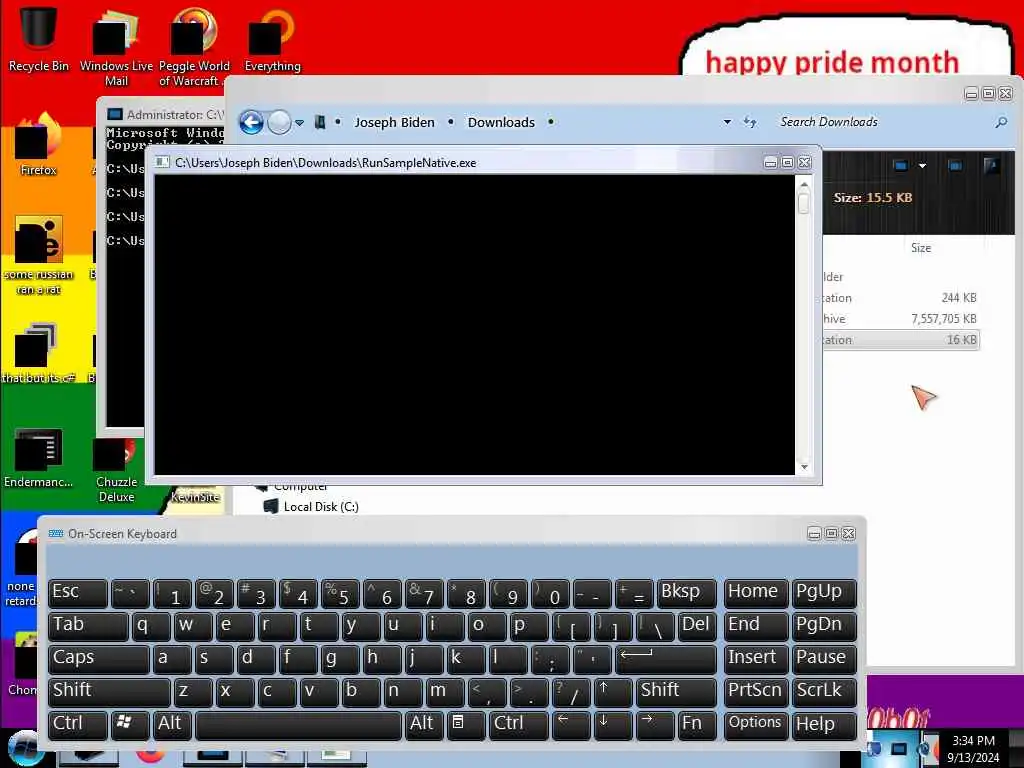Toggle the left Alt key on On-Screen Keyboard

click(172, 724)
